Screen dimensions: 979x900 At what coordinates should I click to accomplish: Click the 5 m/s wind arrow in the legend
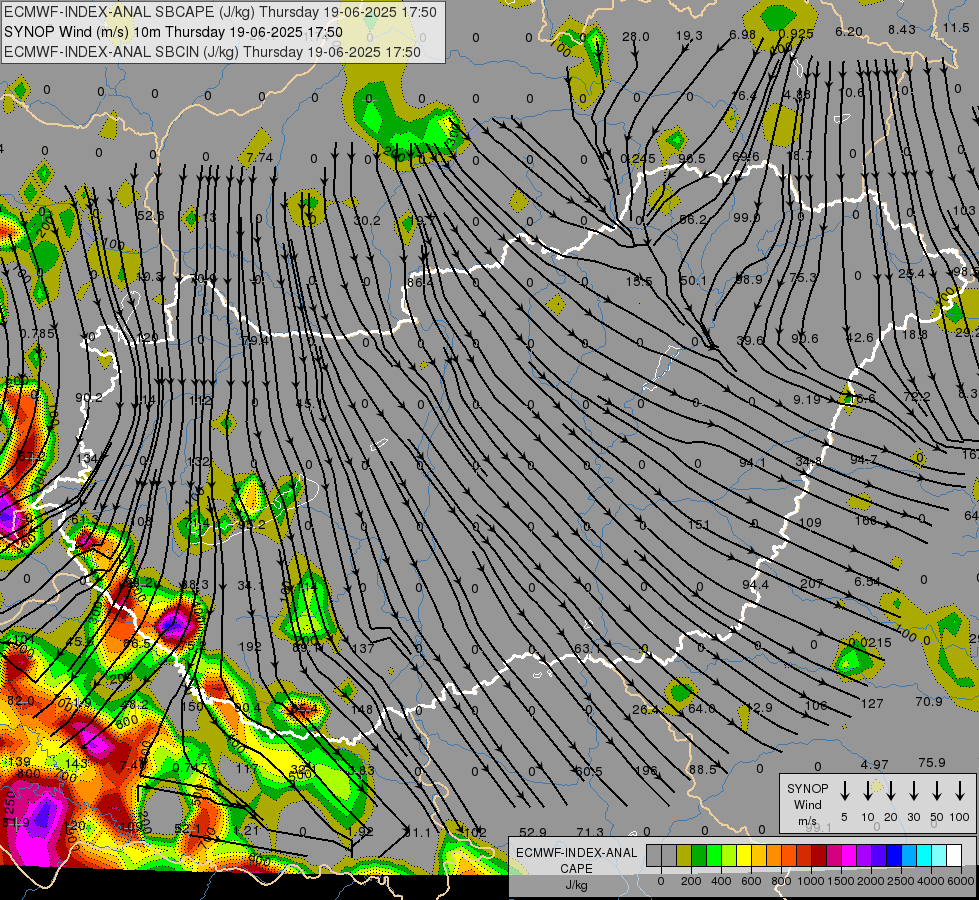click(845, 791)
